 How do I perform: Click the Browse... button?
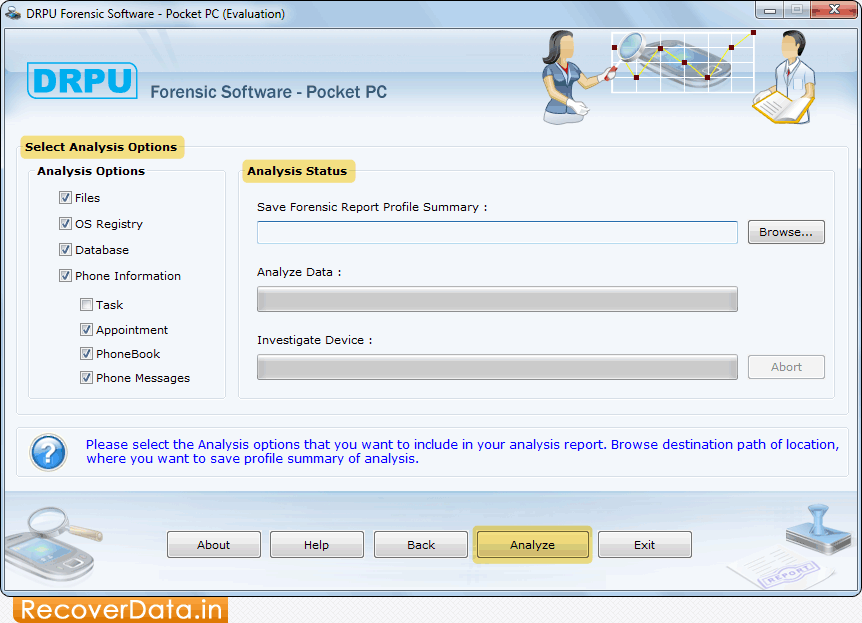[786, 232]
